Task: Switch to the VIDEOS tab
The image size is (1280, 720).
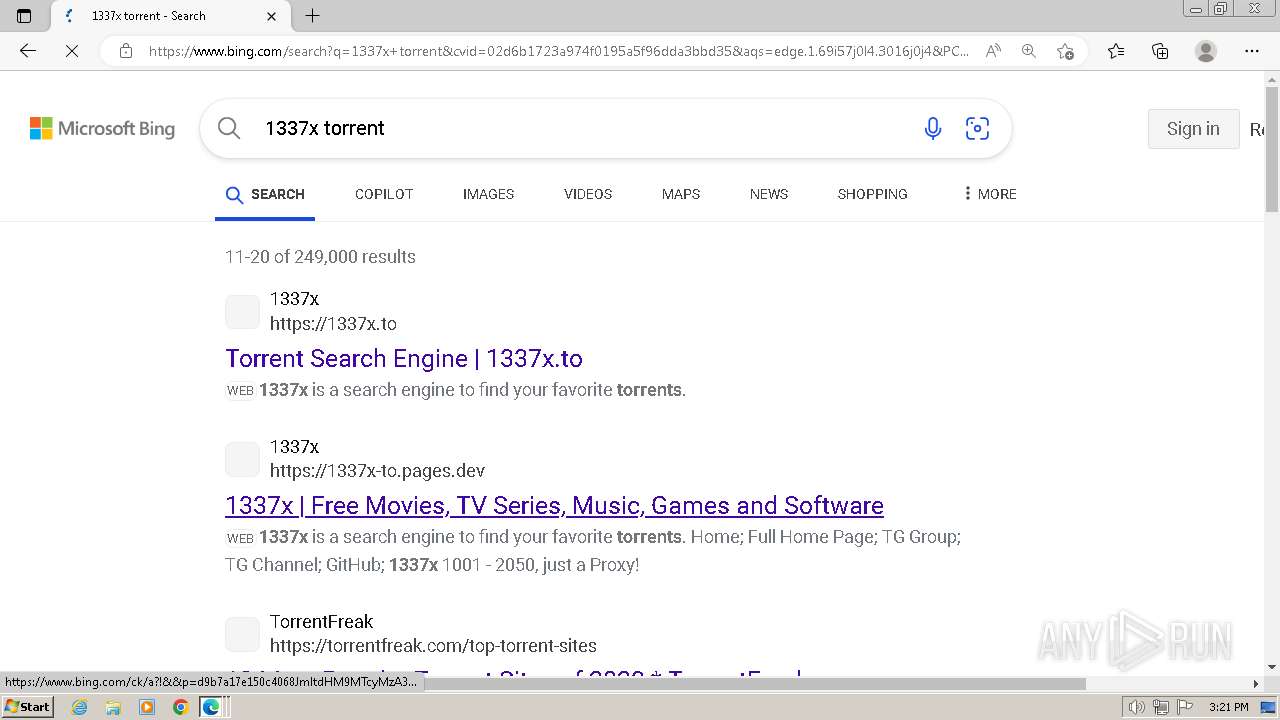Action: tap(588, 194)
